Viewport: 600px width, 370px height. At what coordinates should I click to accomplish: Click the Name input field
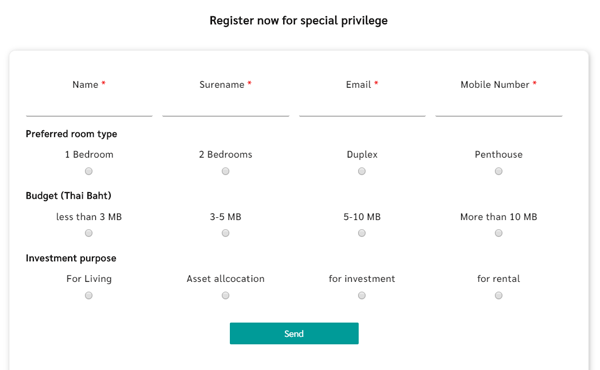click(89, 108)
